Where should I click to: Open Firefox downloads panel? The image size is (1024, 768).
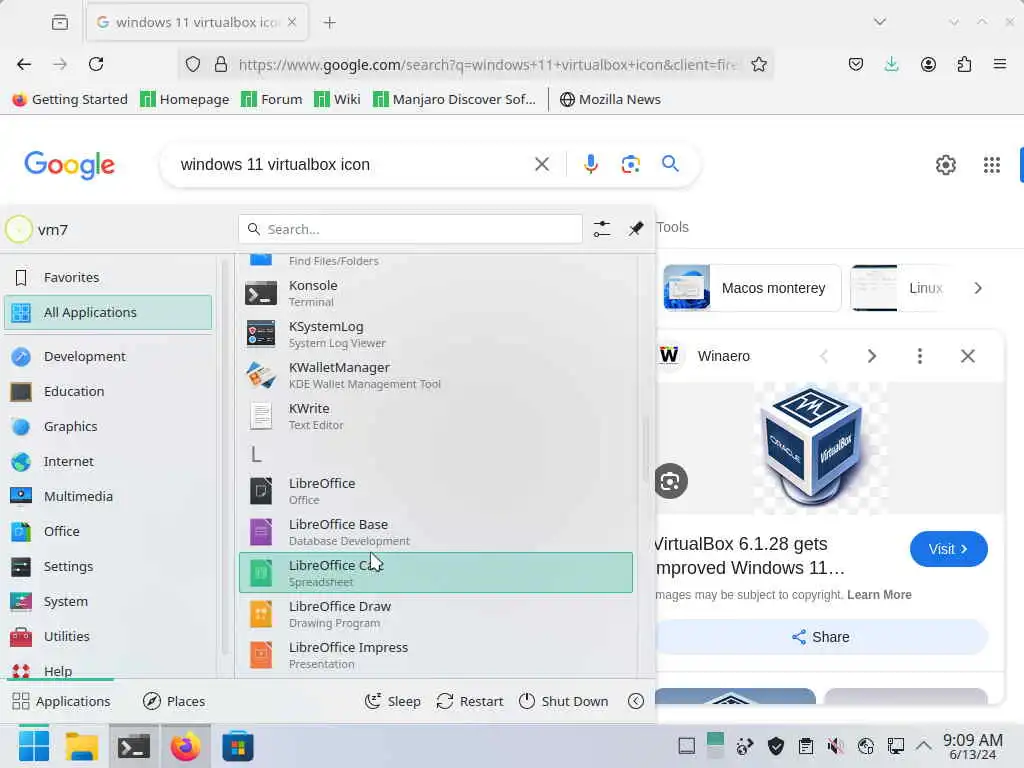[891, 64]
